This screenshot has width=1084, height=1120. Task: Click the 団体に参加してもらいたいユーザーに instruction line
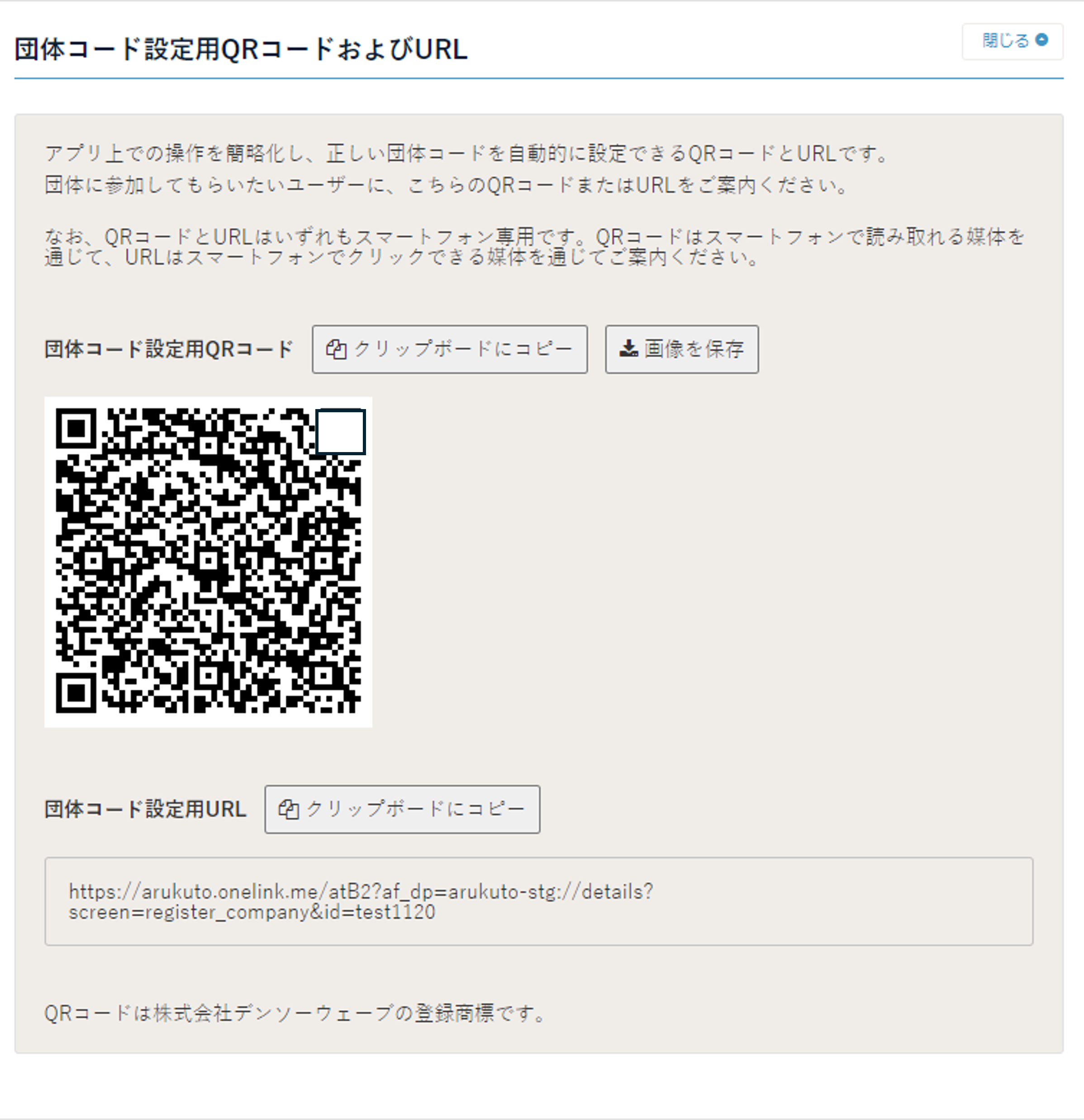point(446,185)
